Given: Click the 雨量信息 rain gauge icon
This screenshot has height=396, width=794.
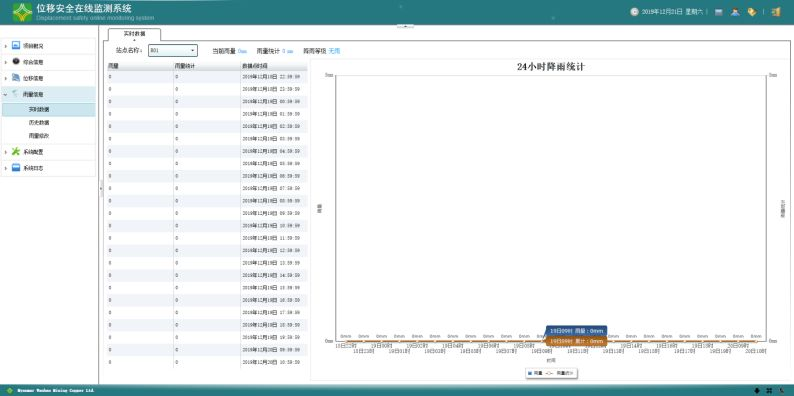Looking at the screenshot, I should [x=16, y=94].
